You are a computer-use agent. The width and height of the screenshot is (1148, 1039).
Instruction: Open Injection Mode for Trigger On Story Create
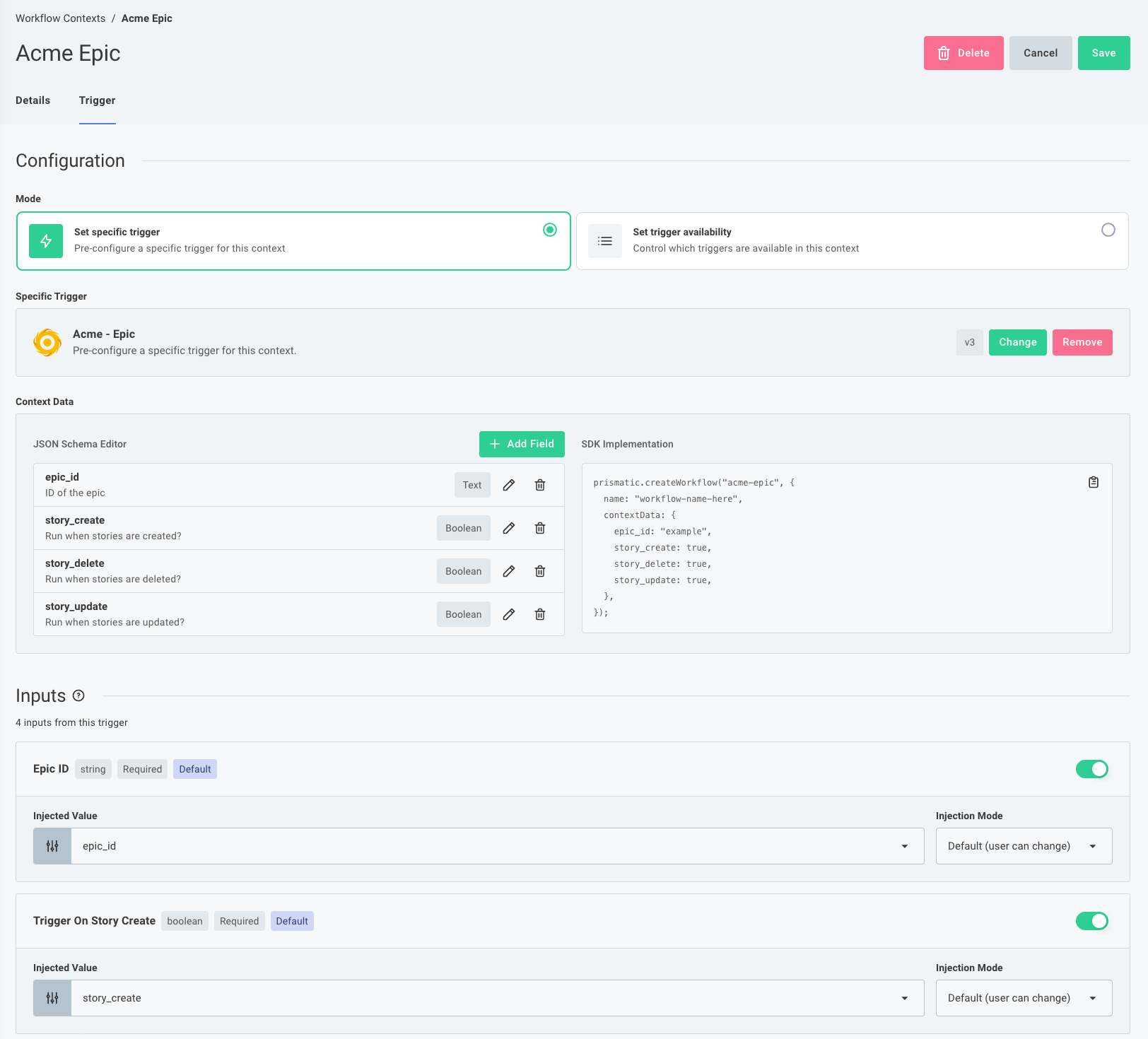tap(1023, 998)
